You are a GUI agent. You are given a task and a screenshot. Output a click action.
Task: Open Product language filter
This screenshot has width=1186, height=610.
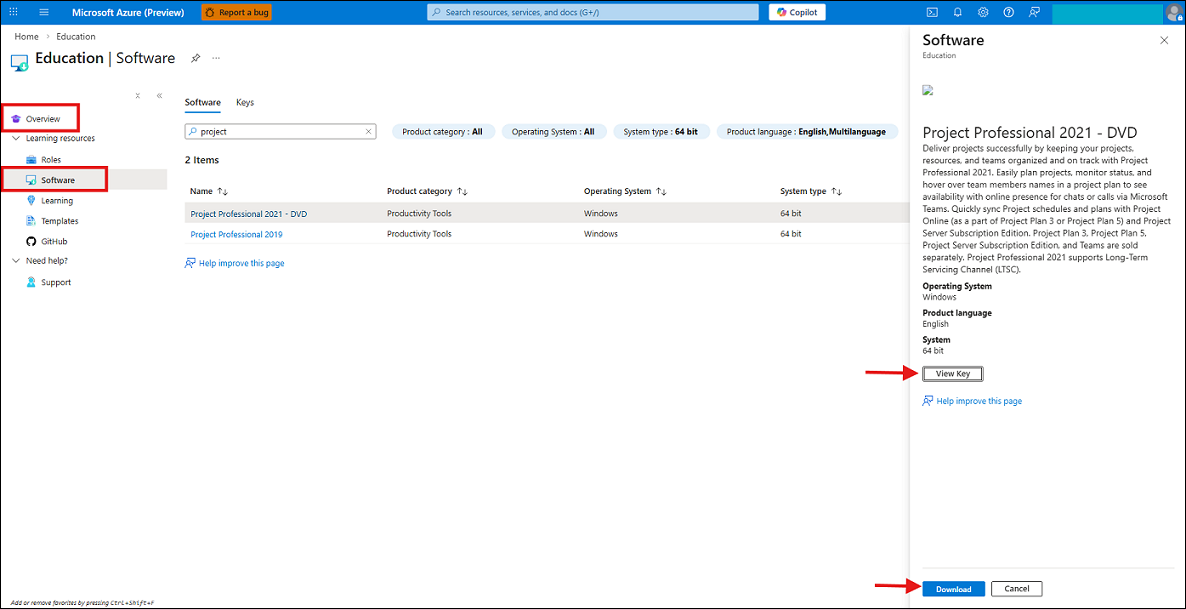(806, 132)
